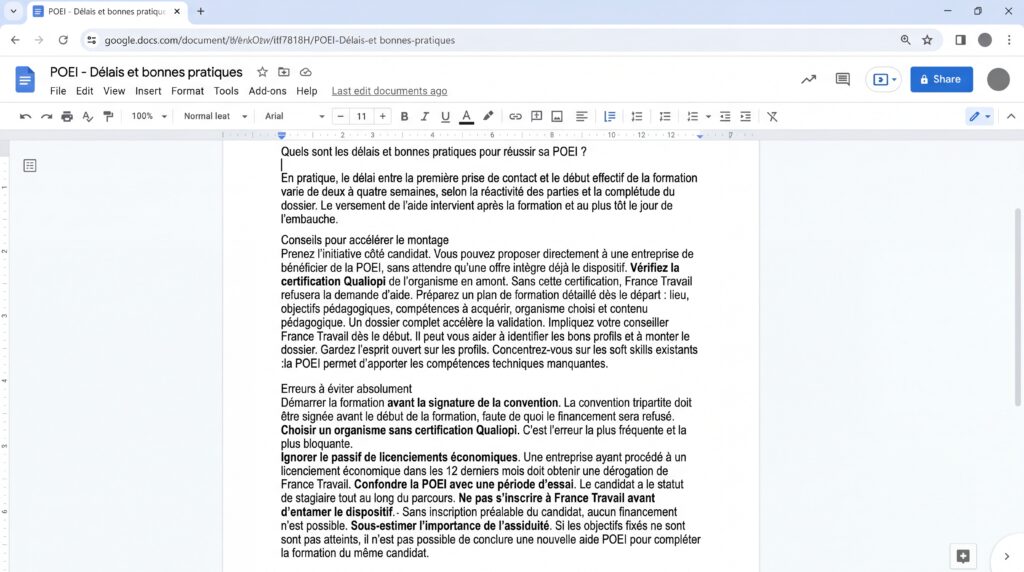This screenshot has height=572, width=1024.
Task: Toggle Bold formatting
Action: click(x=404, y=116)
